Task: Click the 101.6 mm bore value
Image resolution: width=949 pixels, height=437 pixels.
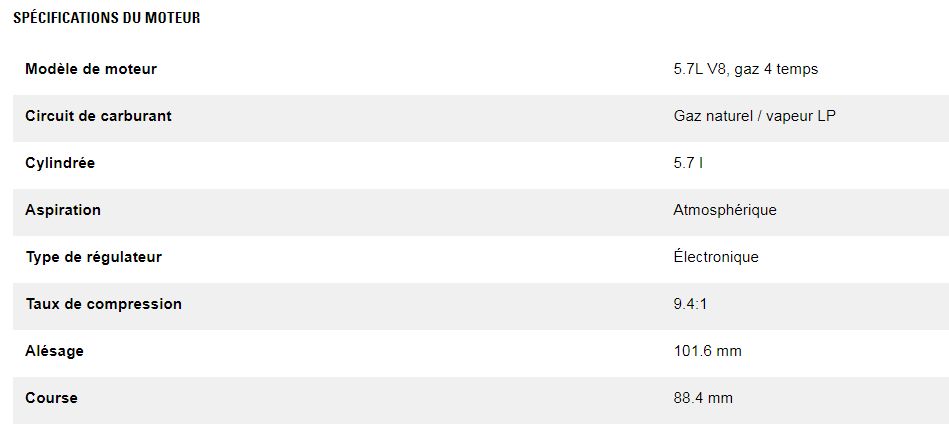Action: pos(707,351)
